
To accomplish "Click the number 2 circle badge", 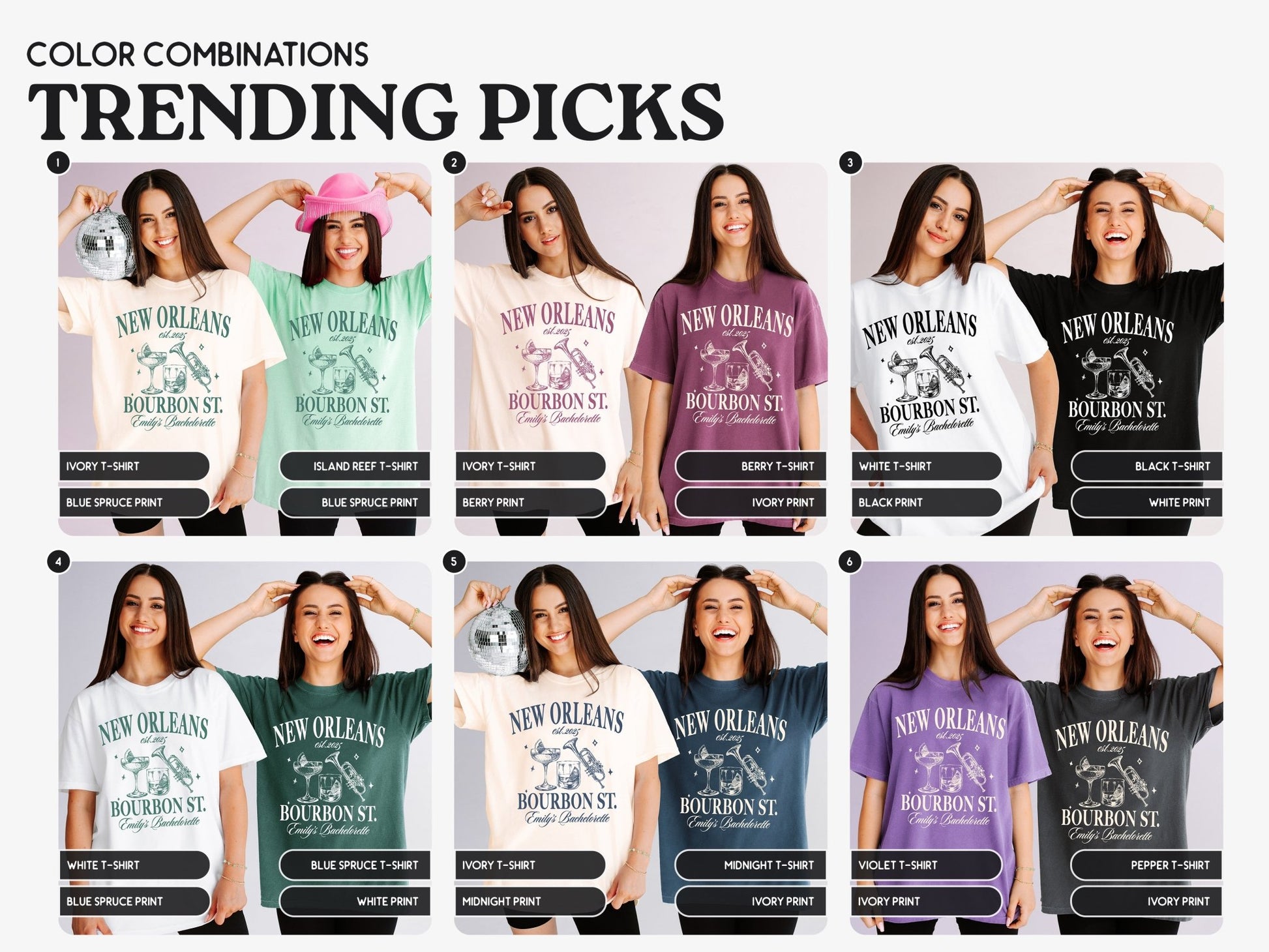I will click(x=454, y=162).
